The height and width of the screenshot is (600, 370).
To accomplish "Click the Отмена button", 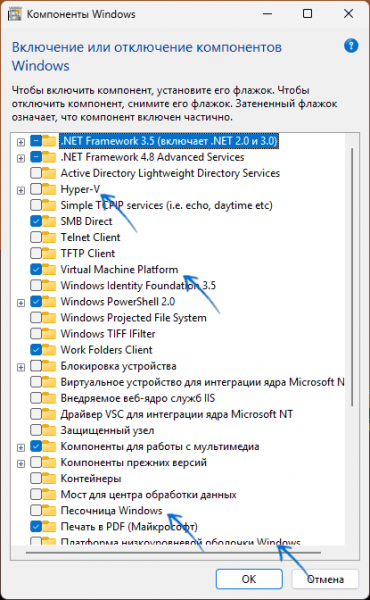I will [325, 579].
